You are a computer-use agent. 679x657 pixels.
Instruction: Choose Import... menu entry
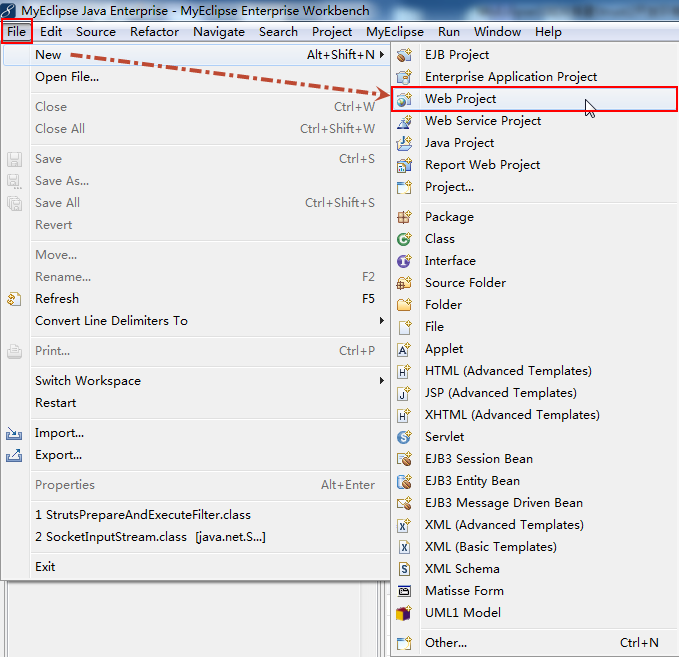pos(196,433)
